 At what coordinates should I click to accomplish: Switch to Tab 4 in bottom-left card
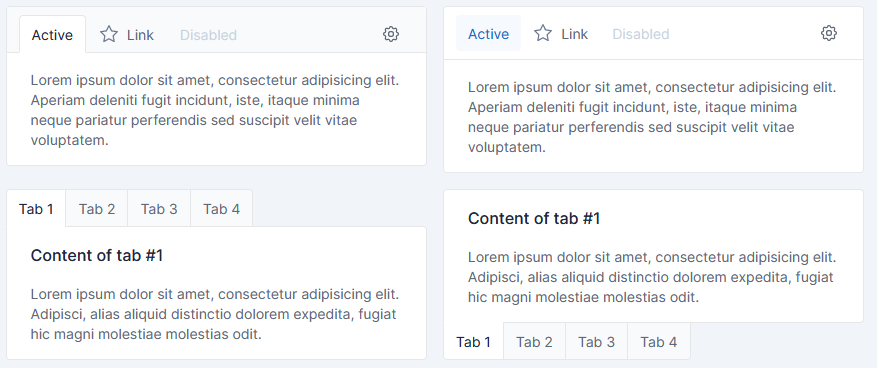[x=221, y=209]
